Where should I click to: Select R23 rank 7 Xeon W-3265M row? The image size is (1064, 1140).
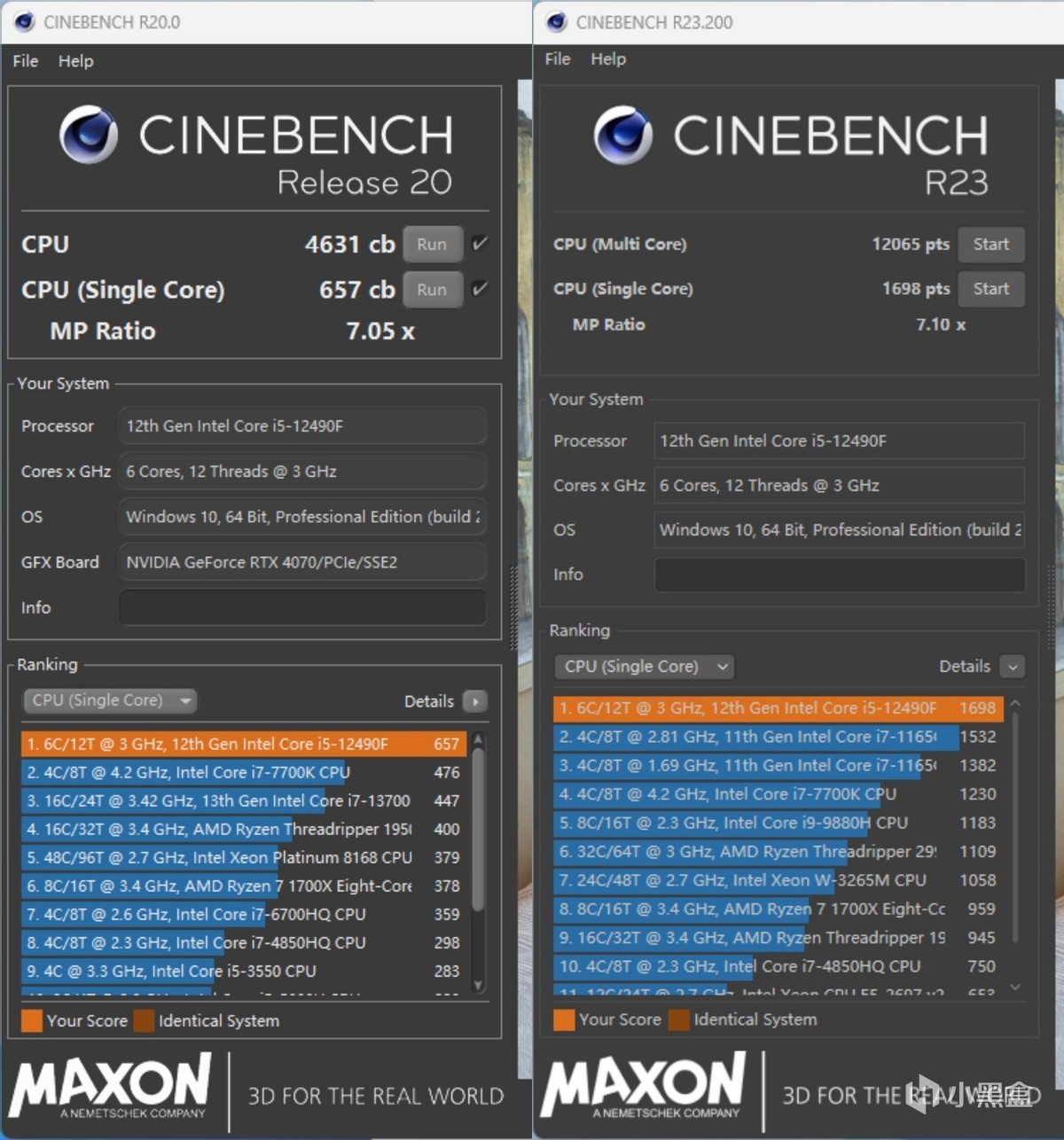(778, 880)
